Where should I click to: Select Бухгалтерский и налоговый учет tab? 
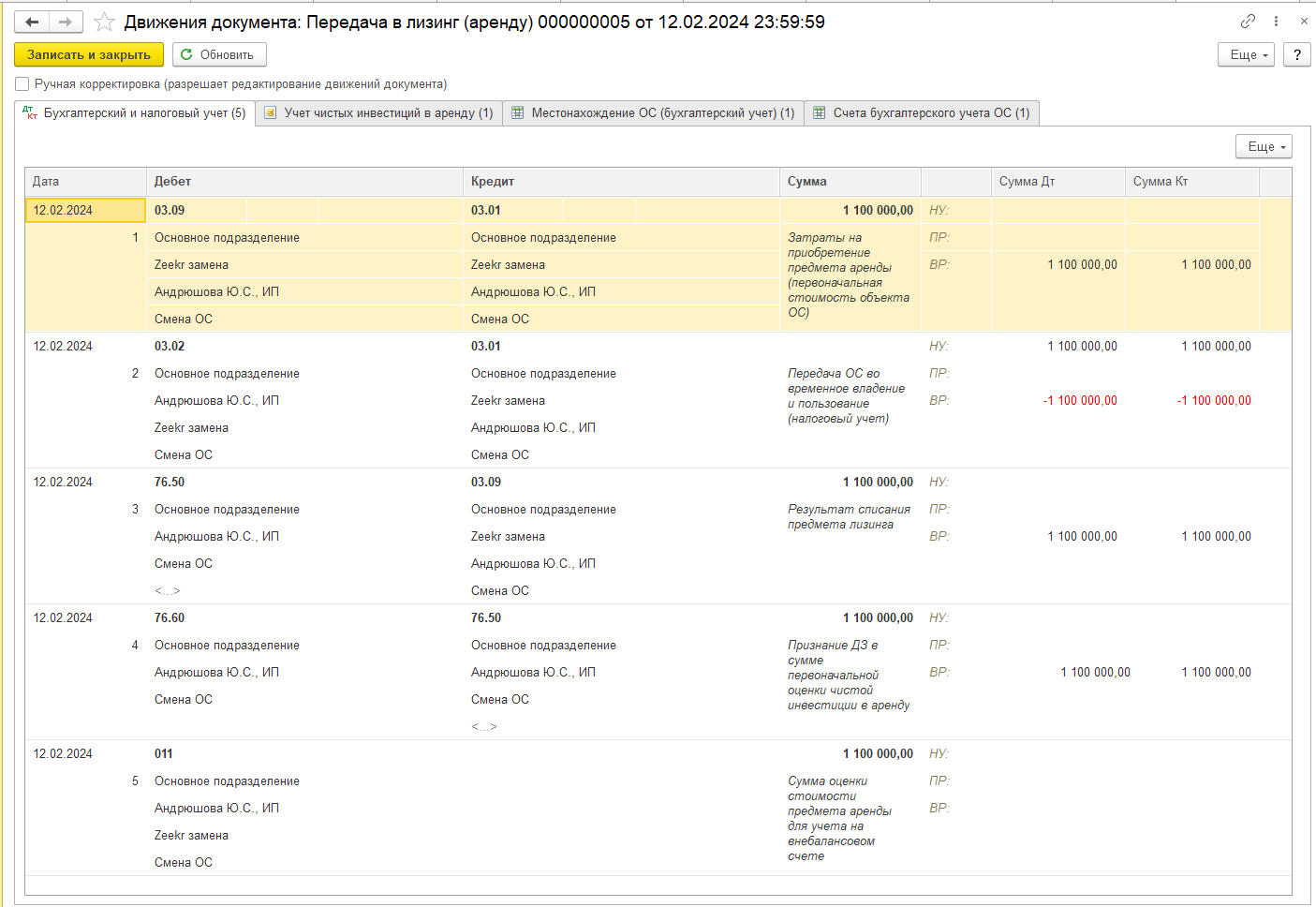coord(135,113)
